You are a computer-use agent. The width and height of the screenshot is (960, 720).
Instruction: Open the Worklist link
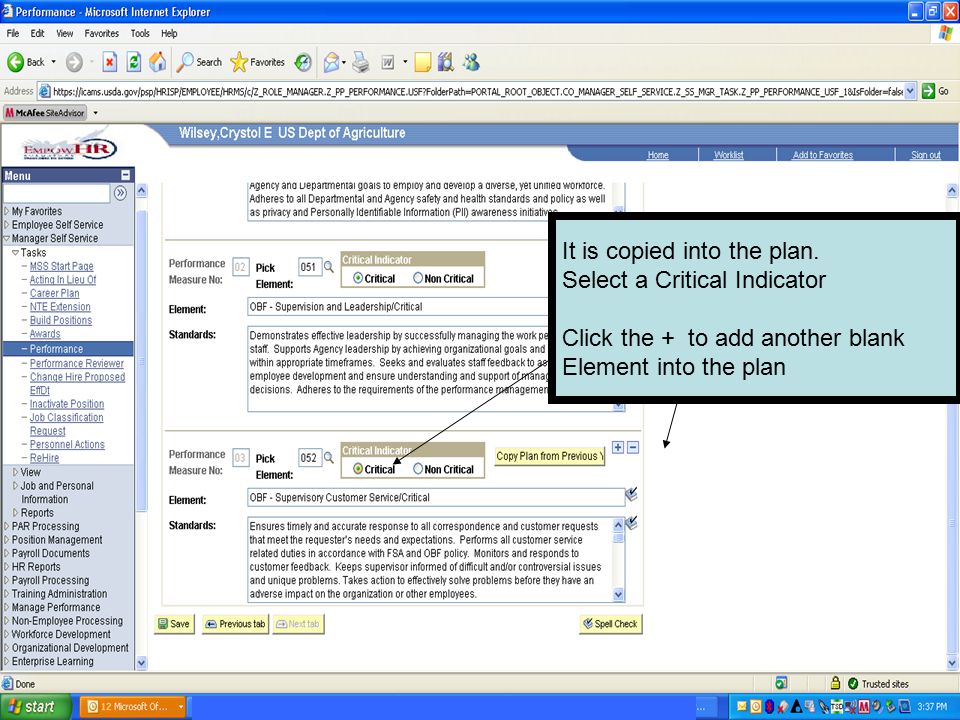coord(729,155)
